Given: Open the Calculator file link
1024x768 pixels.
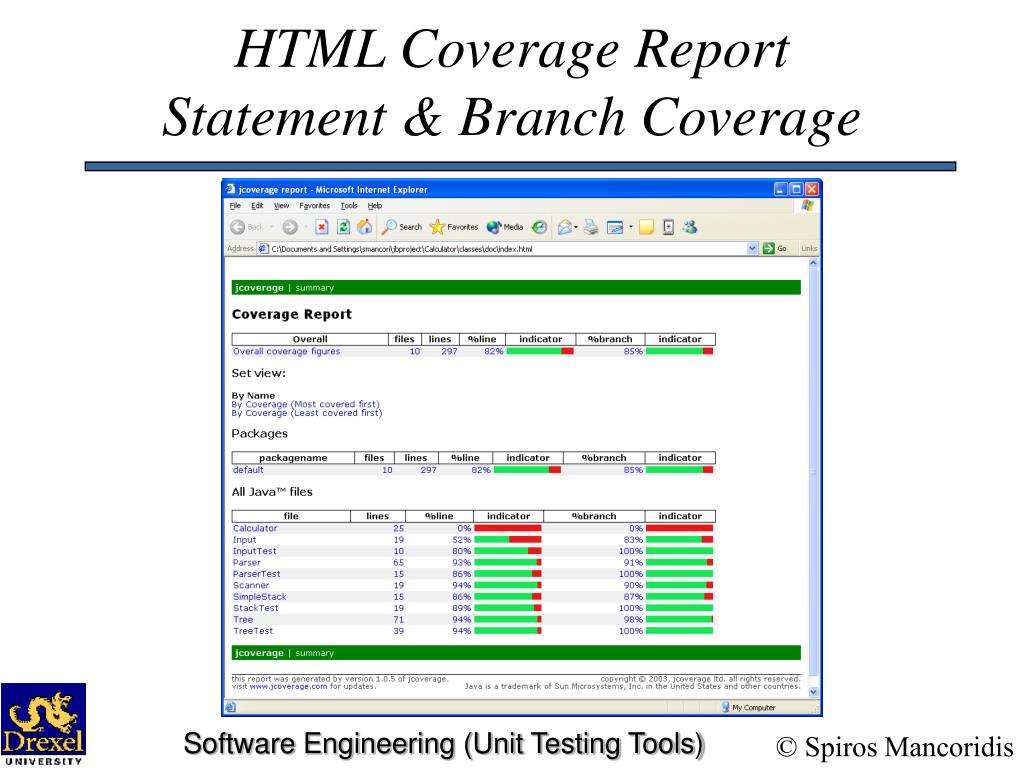Looking at the screenshot, I should click(x=255, y=528).
